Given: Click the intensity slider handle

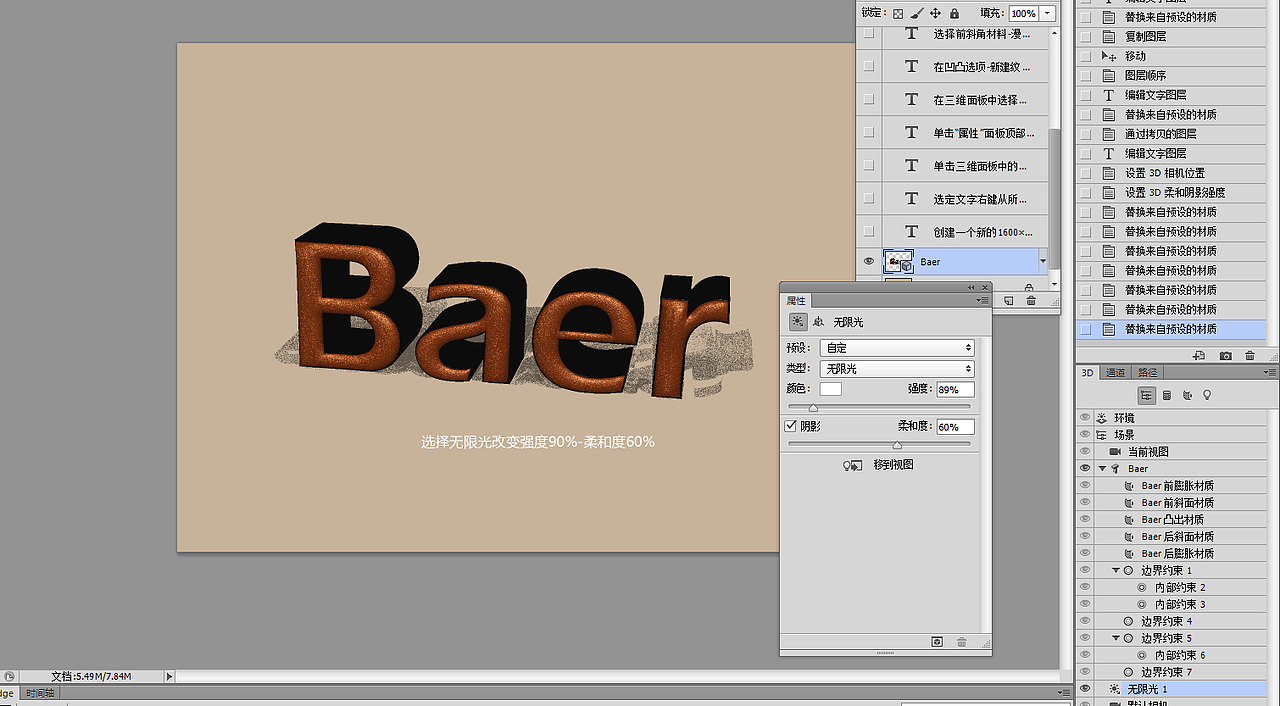Looking at the screenshot, I should 813,408.
